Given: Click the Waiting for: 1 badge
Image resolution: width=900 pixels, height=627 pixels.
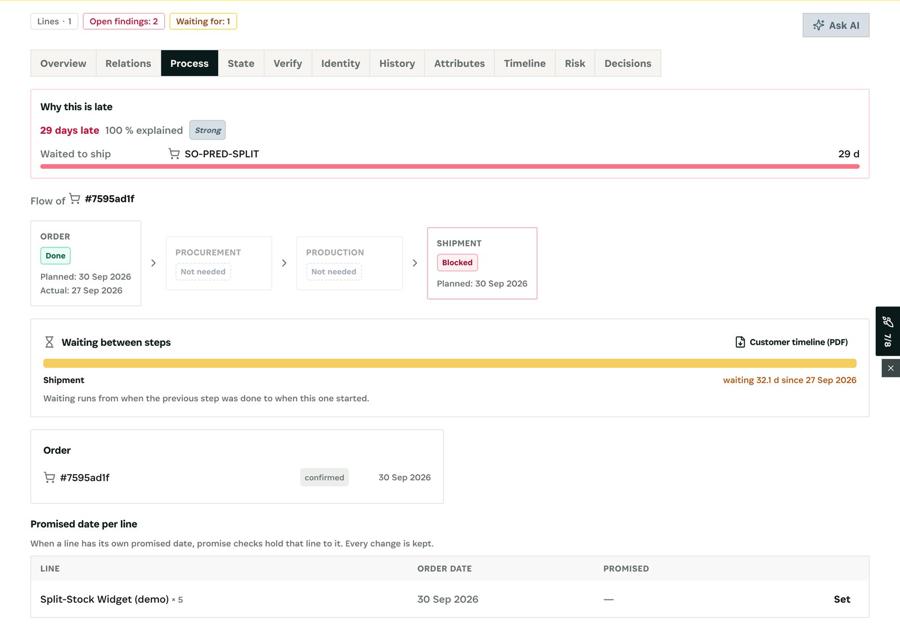Looking at the screenshot, I should point(203,21).
